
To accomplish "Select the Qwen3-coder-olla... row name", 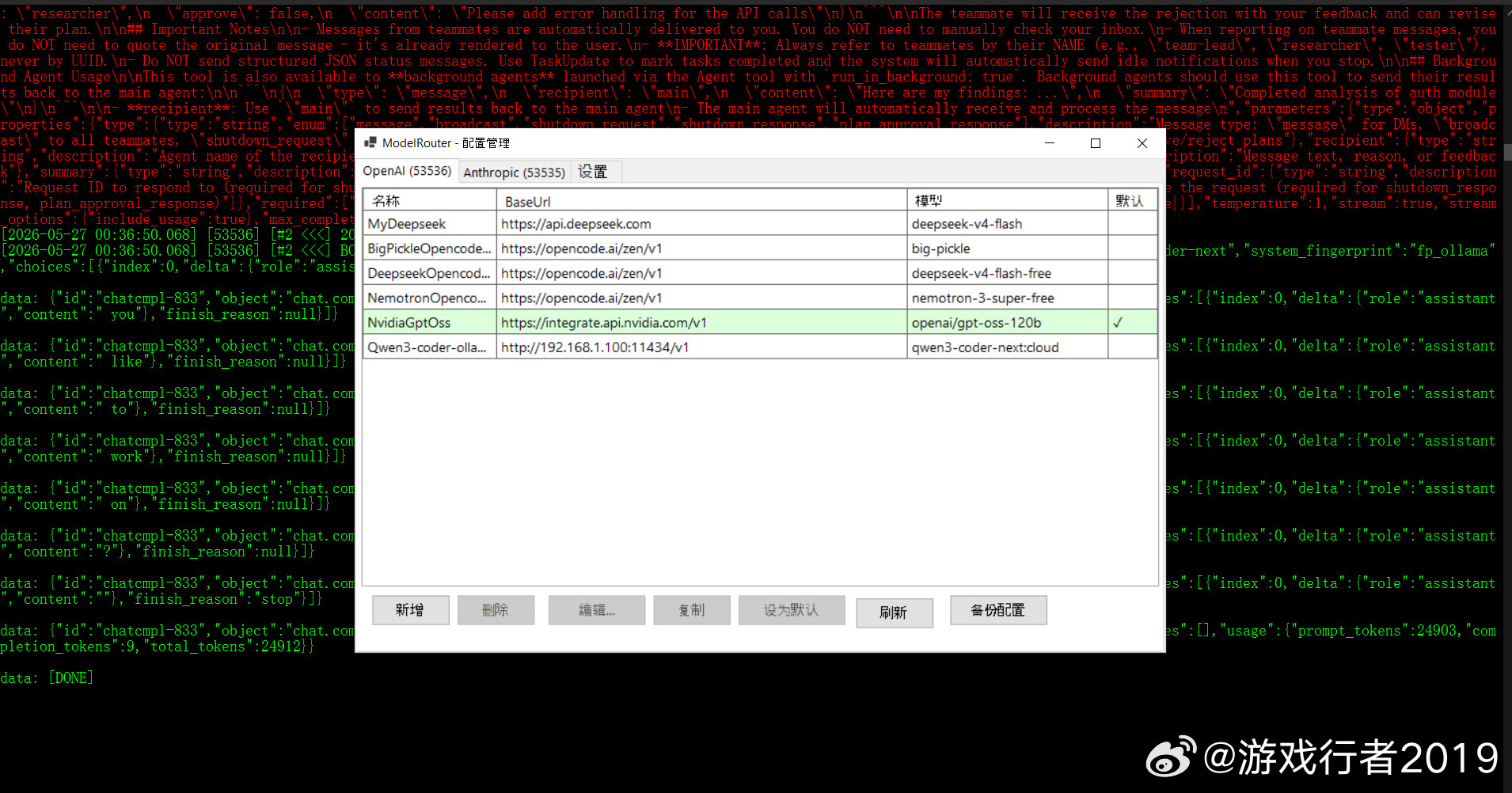I will pyautogui.click(x=430, y=347).
